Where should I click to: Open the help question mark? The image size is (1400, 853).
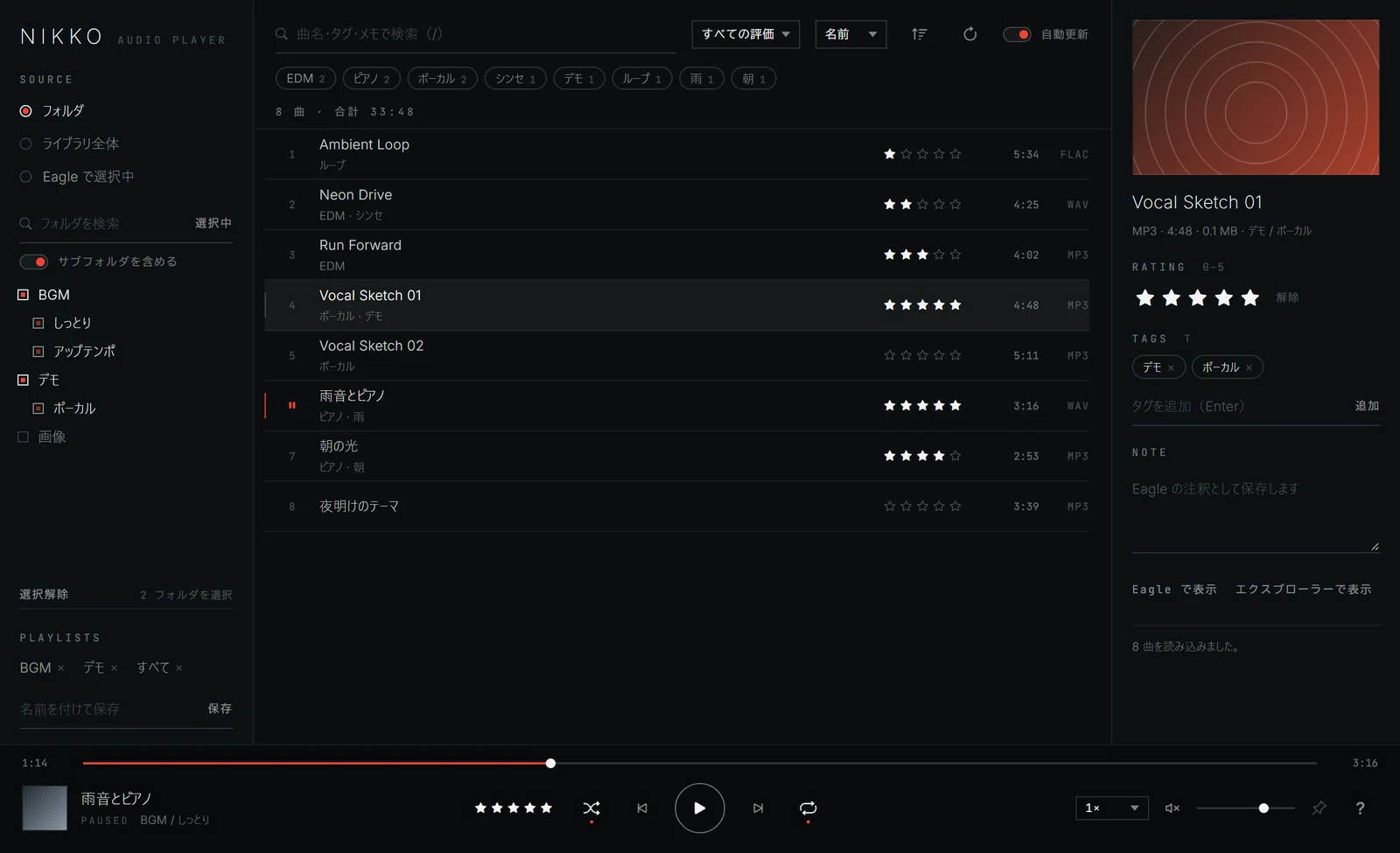tap(1360, 808)
